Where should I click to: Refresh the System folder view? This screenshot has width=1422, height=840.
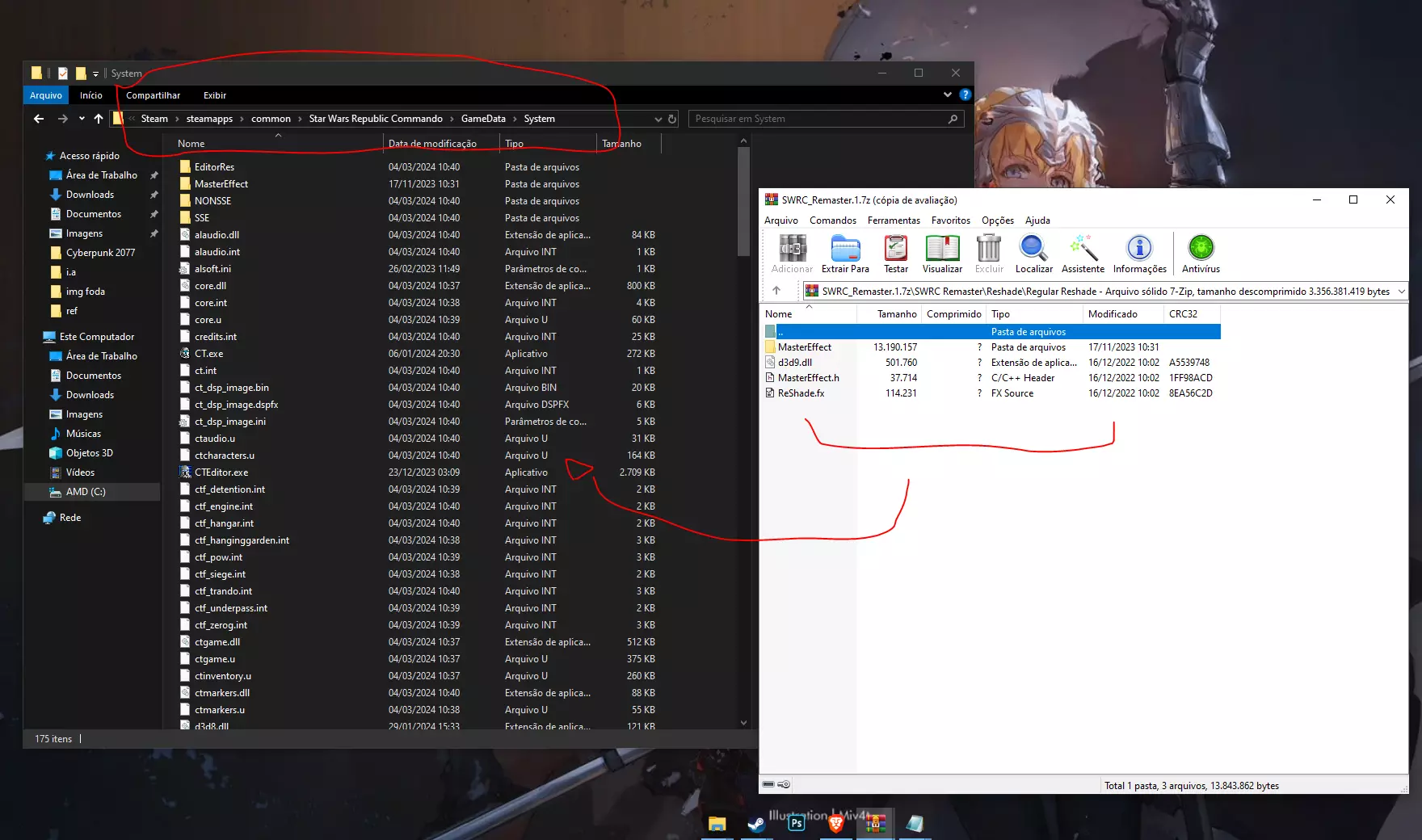click(671, 119)
